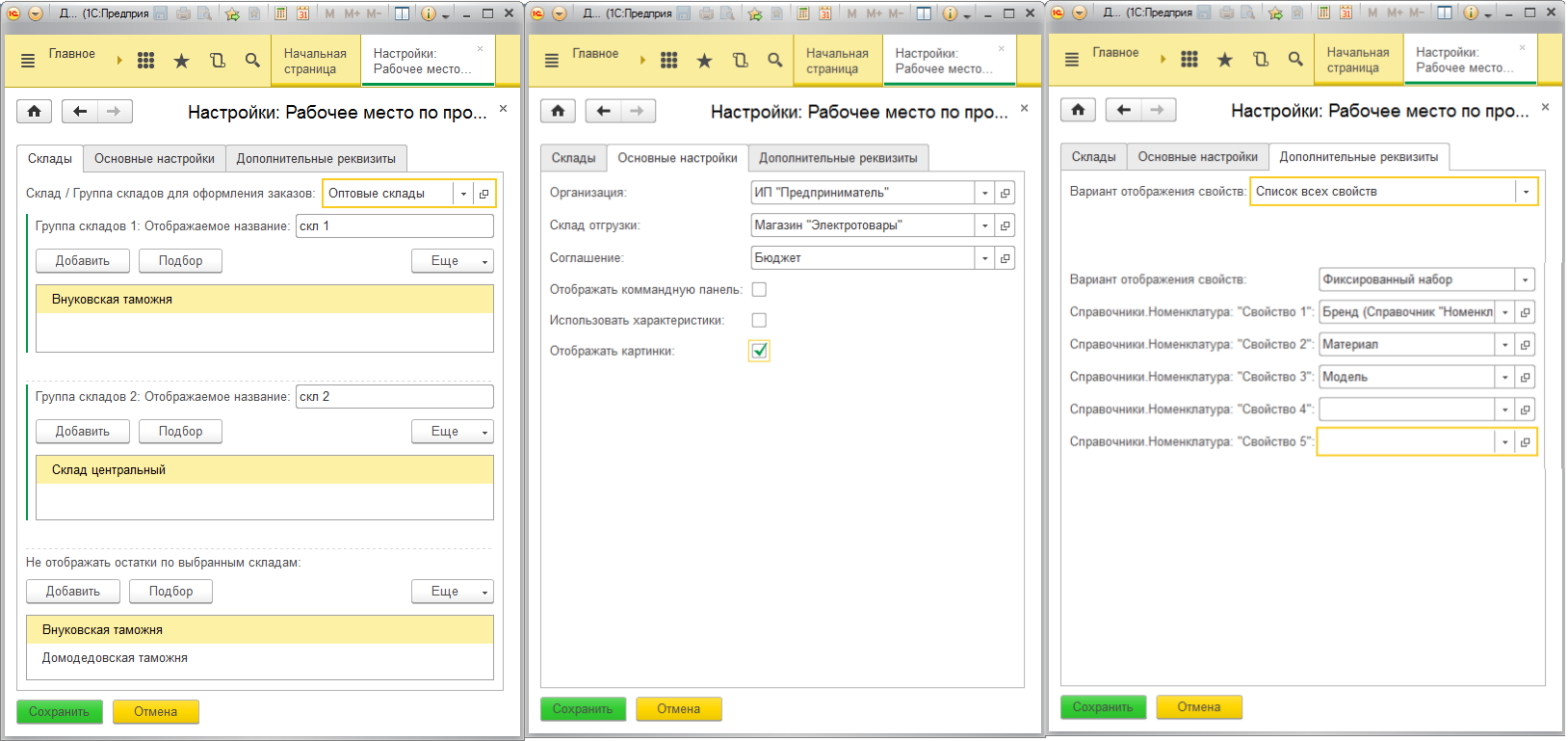Click info icon in Основные настройки window title bar
The height and width of the screenshot is (741, 1568).
tap(950, 13)
